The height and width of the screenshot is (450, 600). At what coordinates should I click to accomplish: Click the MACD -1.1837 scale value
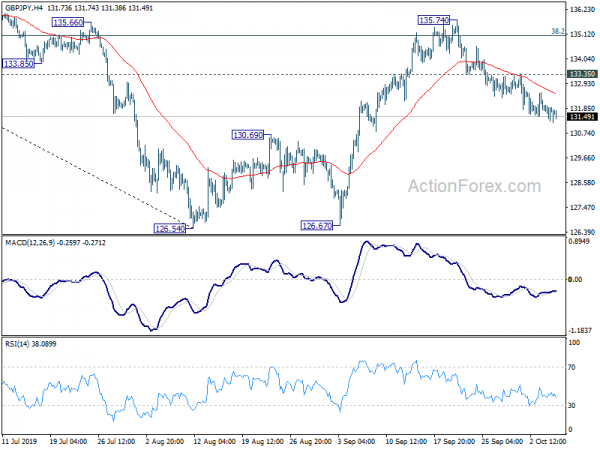click(580, 330)
